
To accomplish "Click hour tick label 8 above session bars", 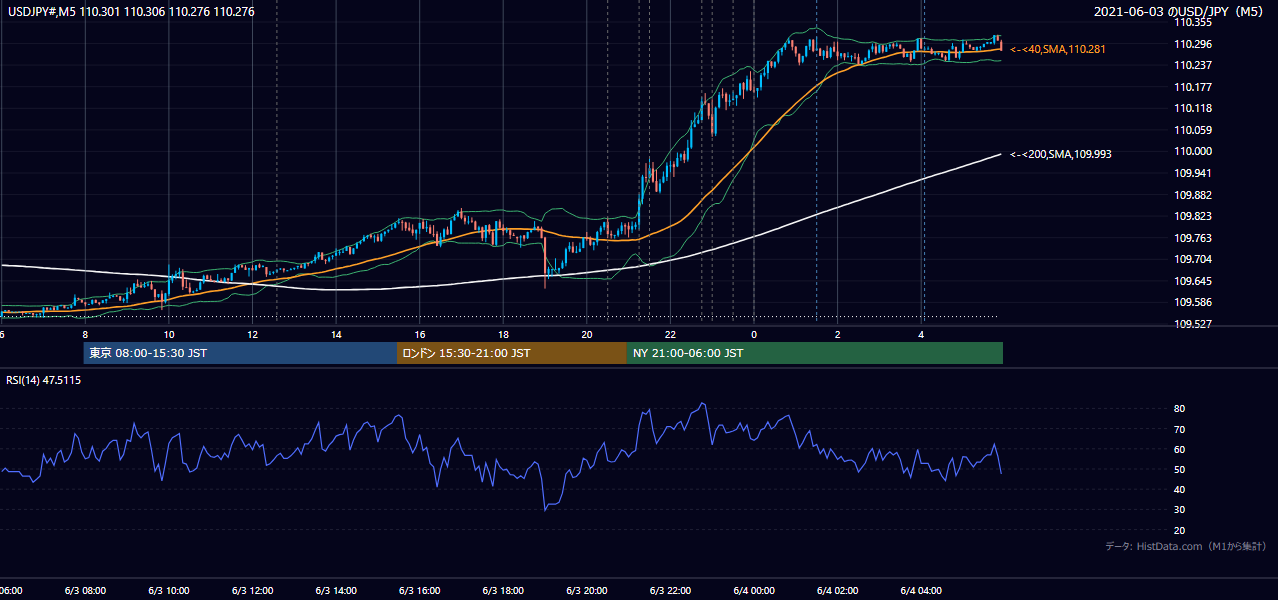I will point(85,334).
